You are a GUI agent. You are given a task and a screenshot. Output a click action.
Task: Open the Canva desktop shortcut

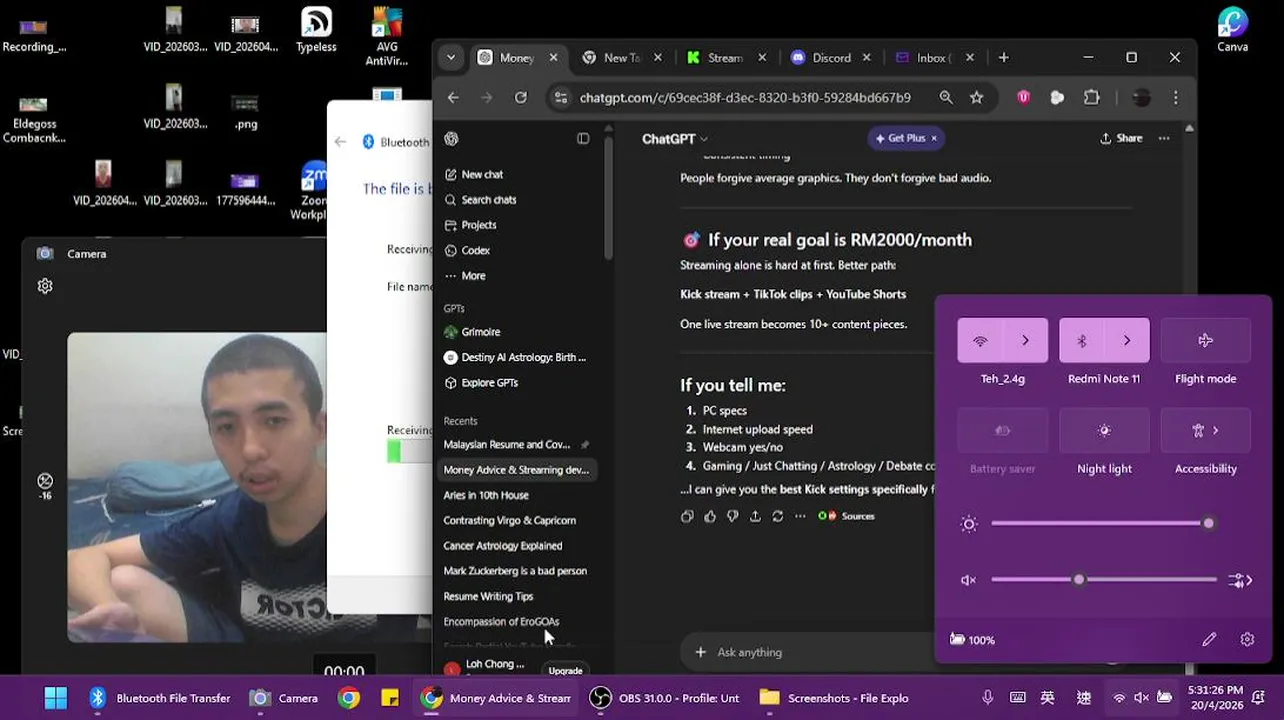point(1232,30)
